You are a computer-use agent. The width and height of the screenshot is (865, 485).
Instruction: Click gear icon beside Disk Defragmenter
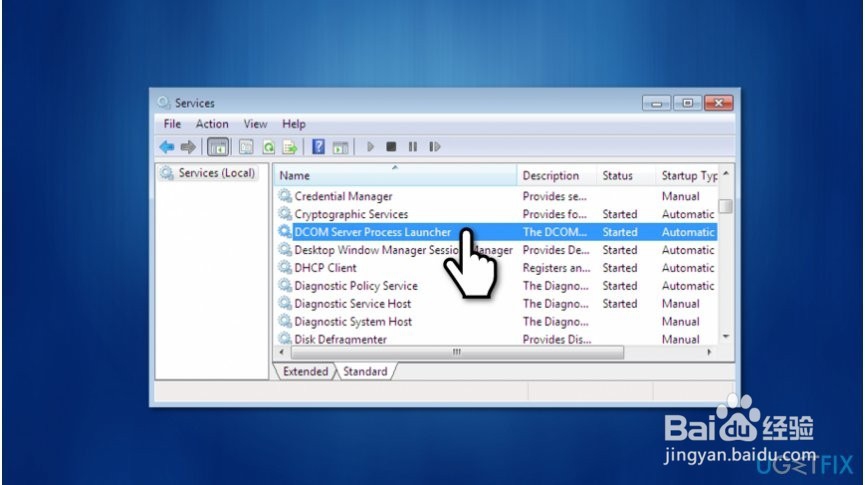point(285,338)
